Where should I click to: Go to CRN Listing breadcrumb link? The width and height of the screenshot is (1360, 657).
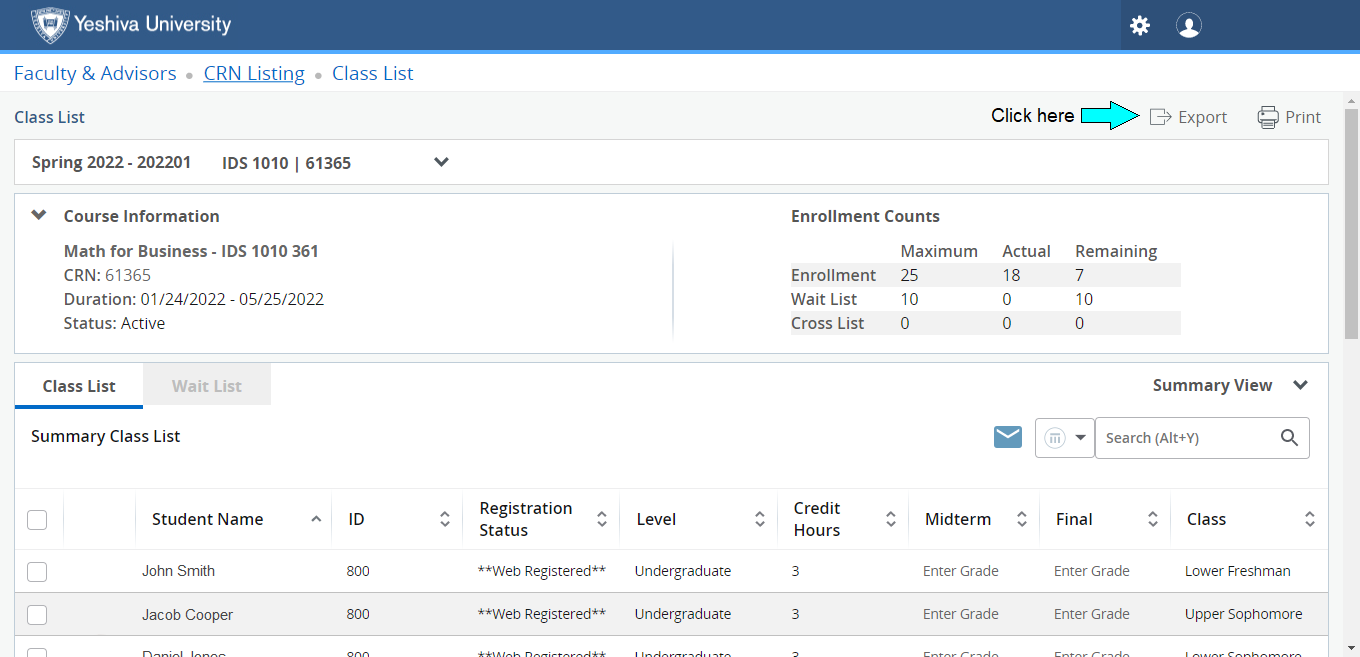click(254, 73)
